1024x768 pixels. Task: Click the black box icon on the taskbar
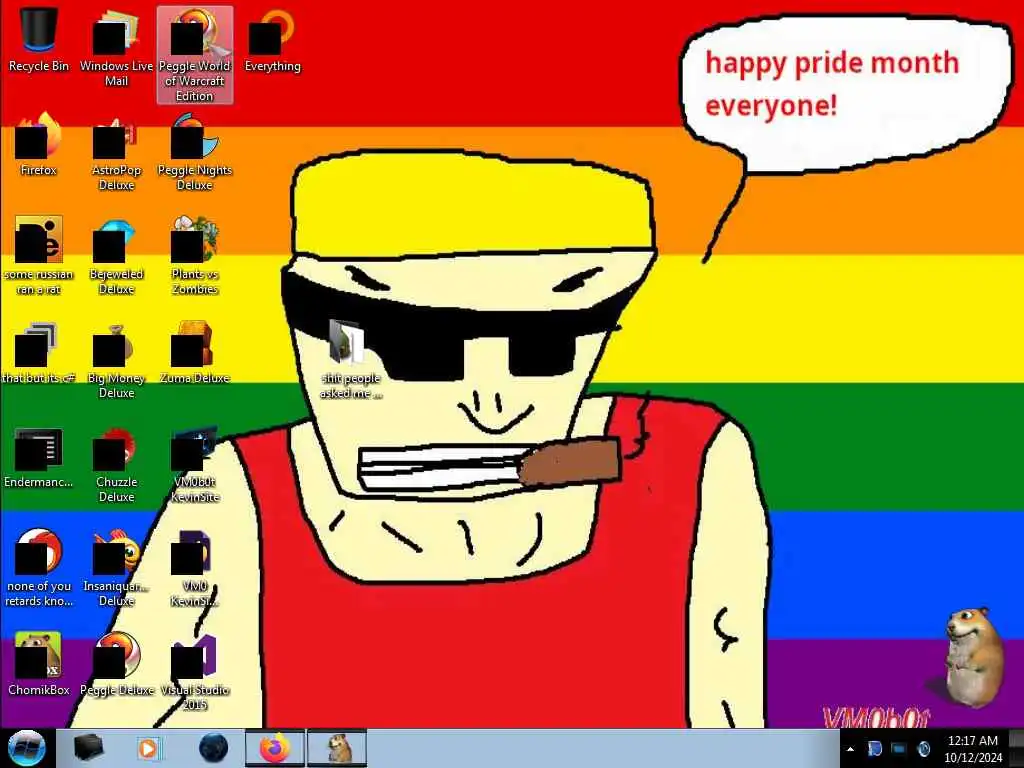point(88,748)
